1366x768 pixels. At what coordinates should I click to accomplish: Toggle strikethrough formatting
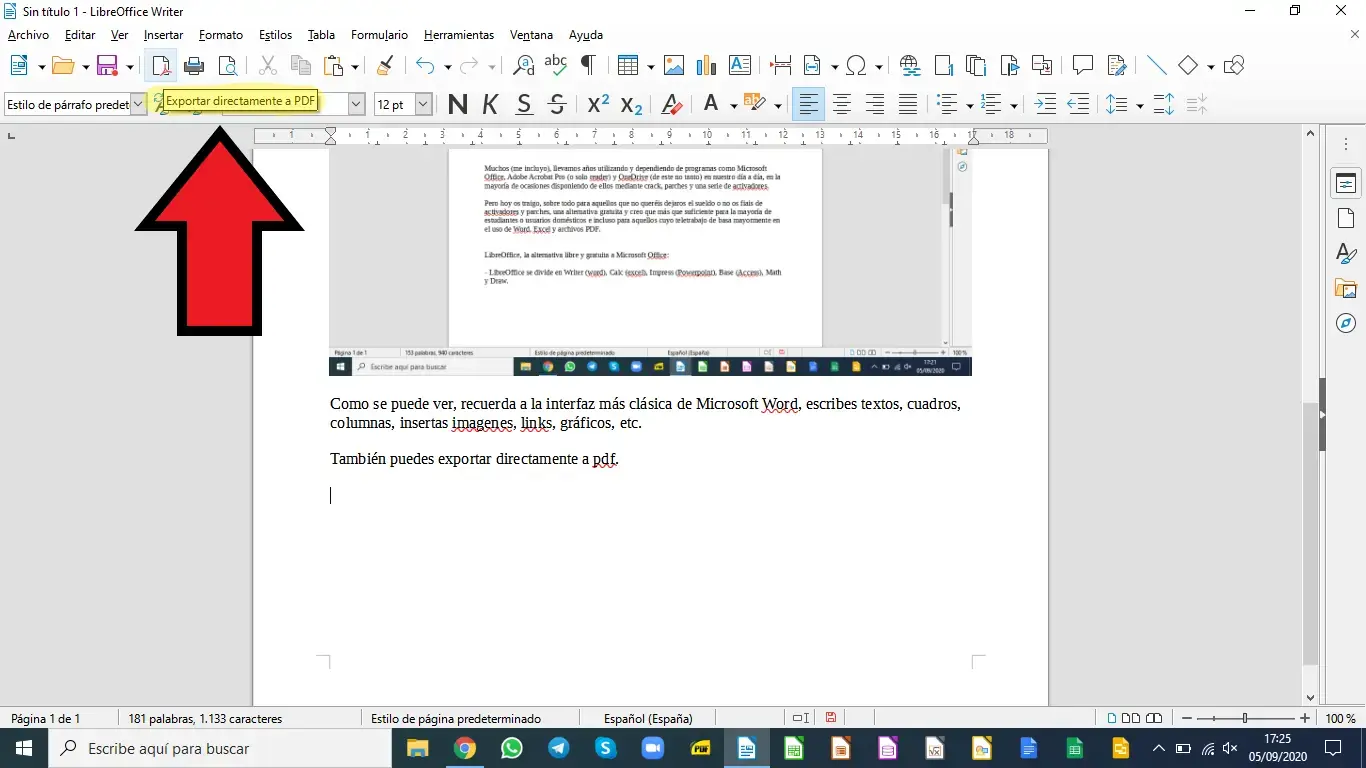pyautogui.click(x=557, y=104)
